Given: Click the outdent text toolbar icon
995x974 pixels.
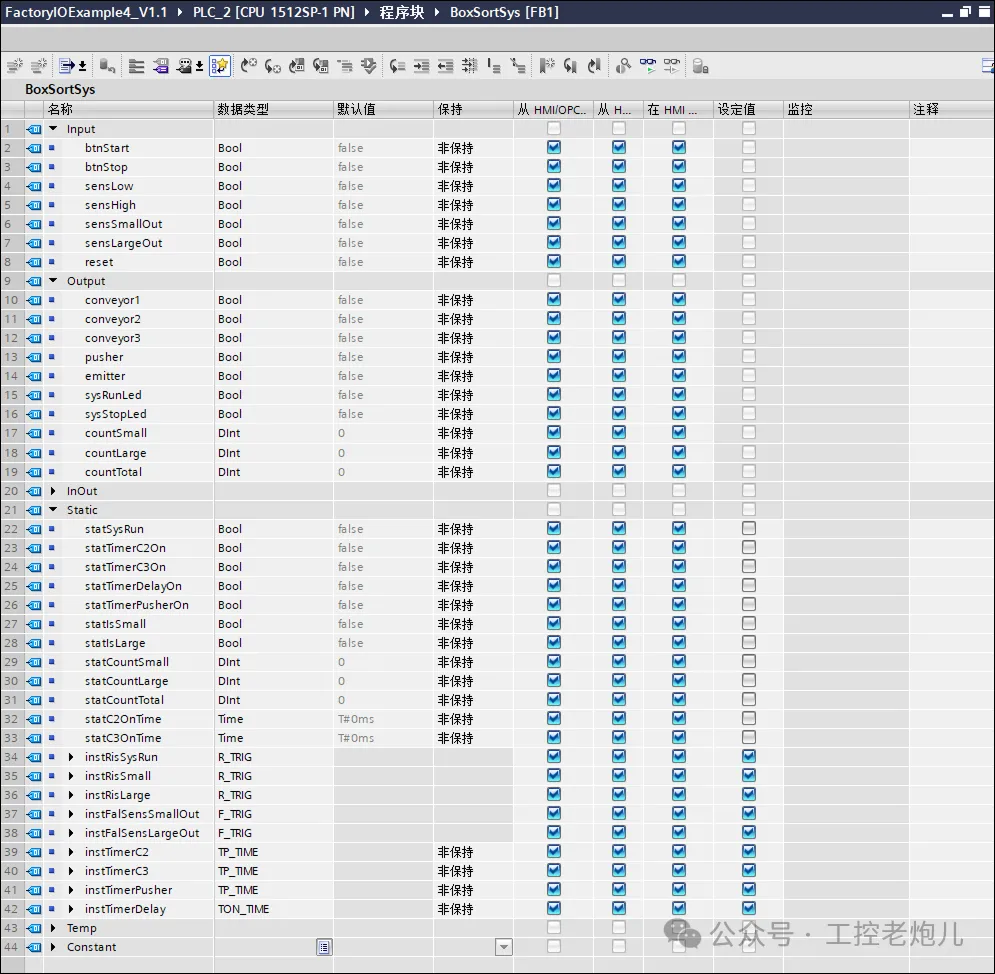Looking at the screenshot, I should click(445, 65).
